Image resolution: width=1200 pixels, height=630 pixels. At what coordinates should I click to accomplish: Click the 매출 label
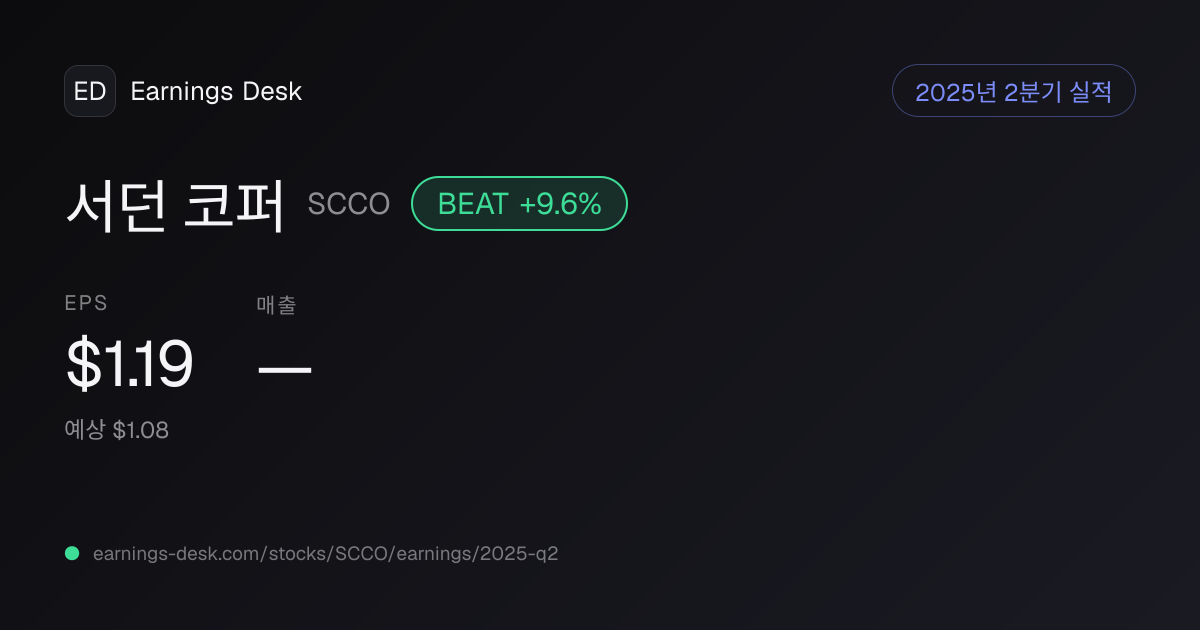276,305
